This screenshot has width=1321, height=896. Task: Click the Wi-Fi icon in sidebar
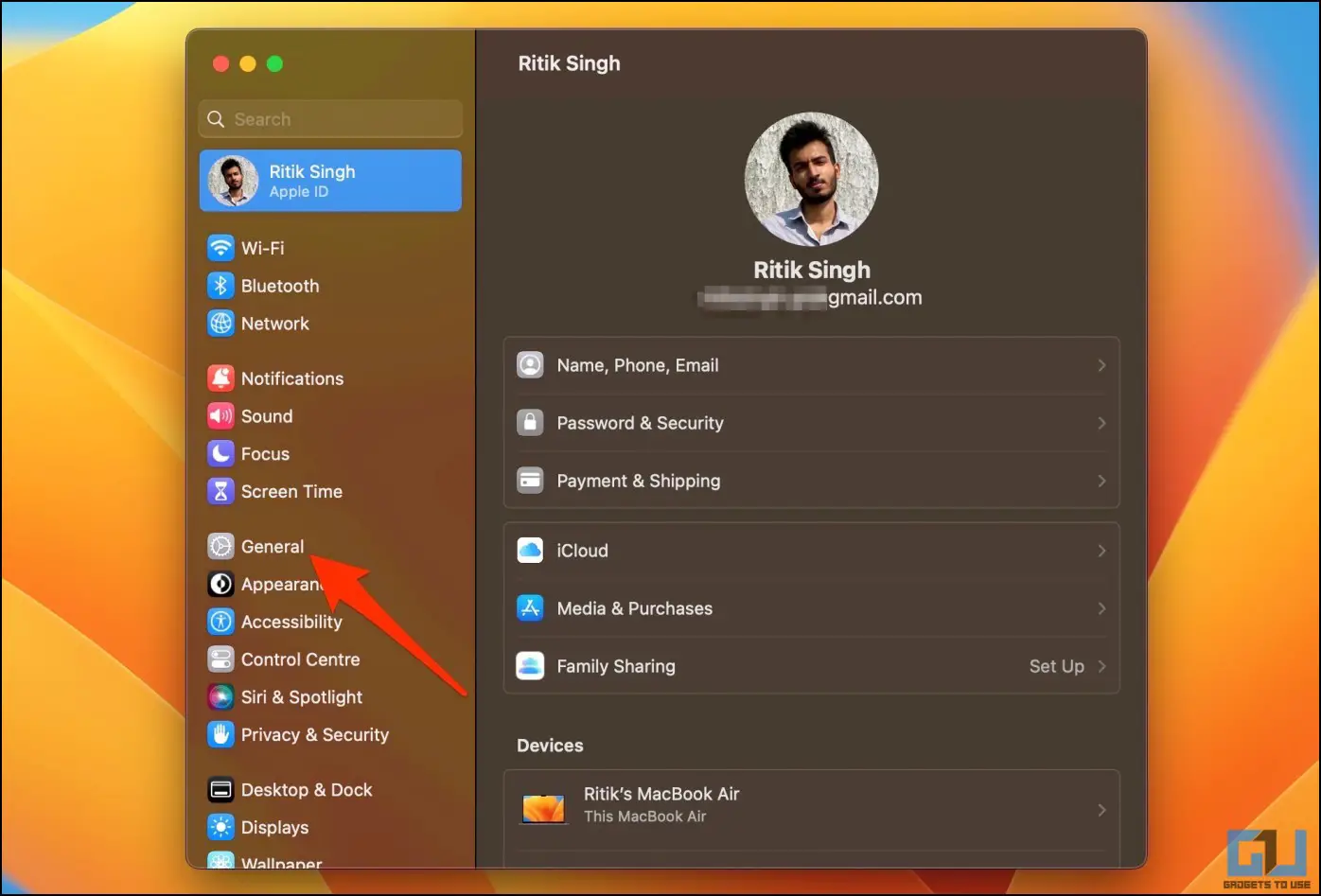pos(220,248)
